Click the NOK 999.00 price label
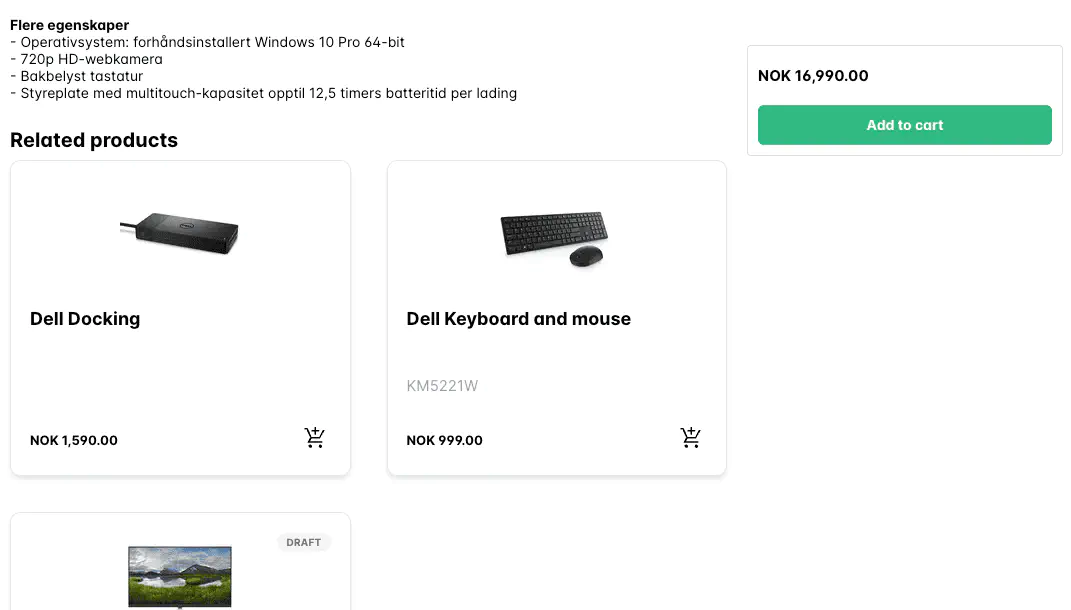The image size is (1071, 610). [x=444, y=440]
